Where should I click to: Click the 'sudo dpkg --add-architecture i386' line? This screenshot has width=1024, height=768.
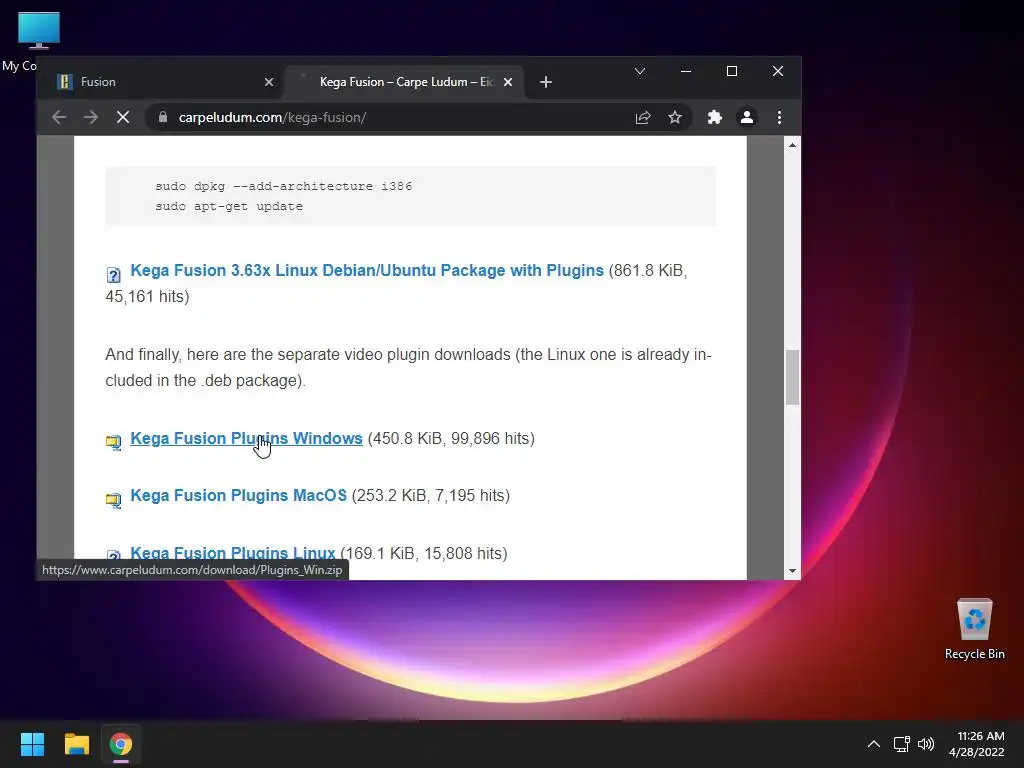[x=284, y=186]
